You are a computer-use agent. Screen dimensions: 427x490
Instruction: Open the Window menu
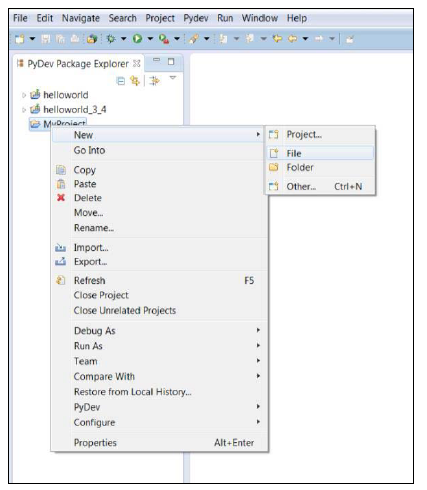[260, 18]
